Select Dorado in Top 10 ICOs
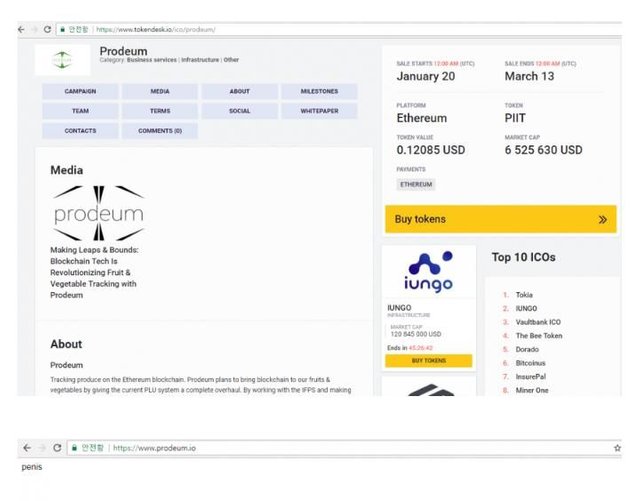The width and height of the screenshot is (640, 501). tap(527, 350)
